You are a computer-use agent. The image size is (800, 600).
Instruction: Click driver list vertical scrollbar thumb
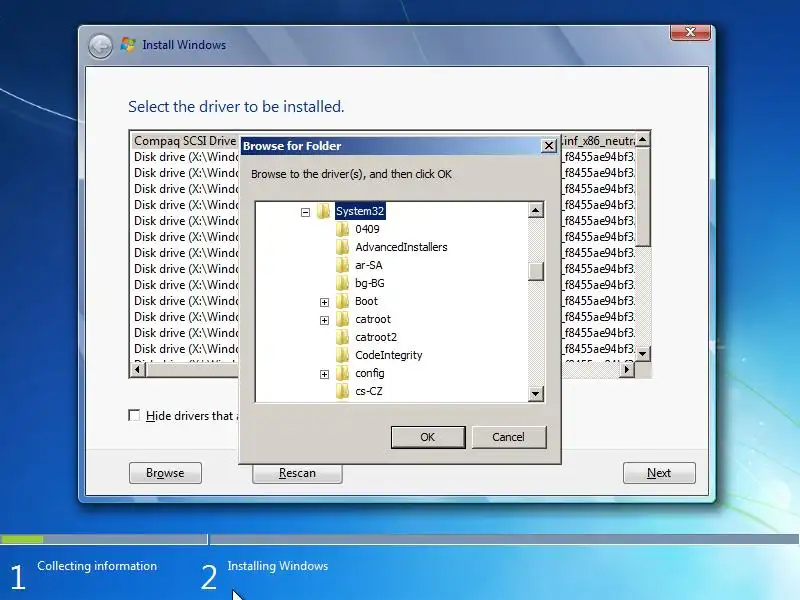[643, 197]
